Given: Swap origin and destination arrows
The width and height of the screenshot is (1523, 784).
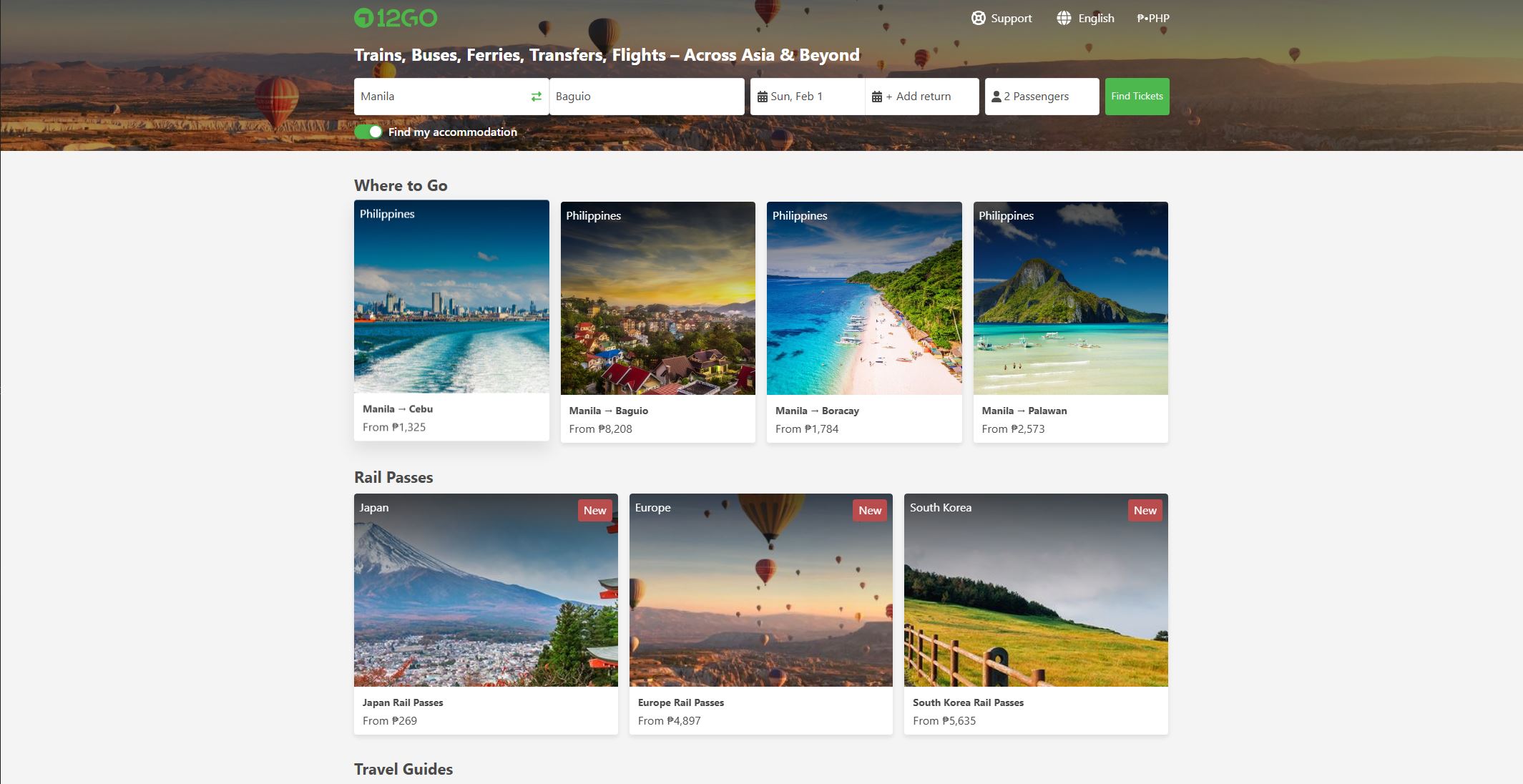Looking at the screenshot, I should click(536, 97).
